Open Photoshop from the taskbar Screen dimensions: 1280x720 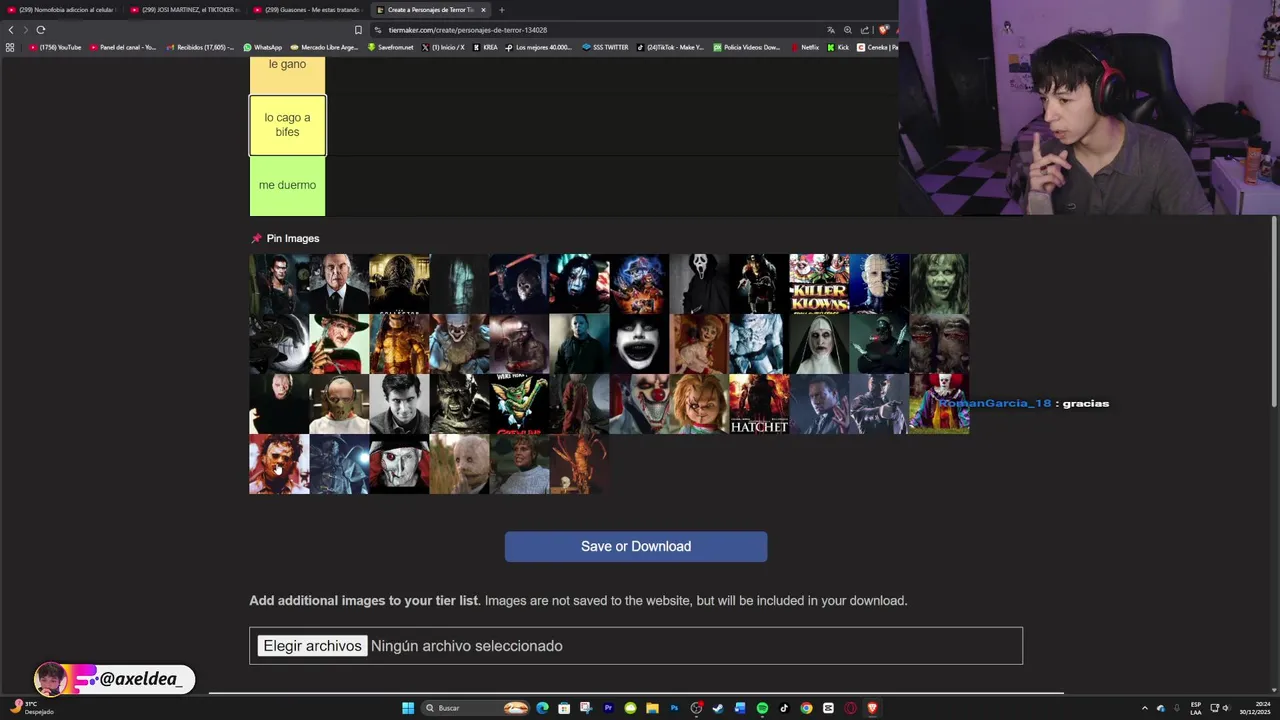[674, 708]
